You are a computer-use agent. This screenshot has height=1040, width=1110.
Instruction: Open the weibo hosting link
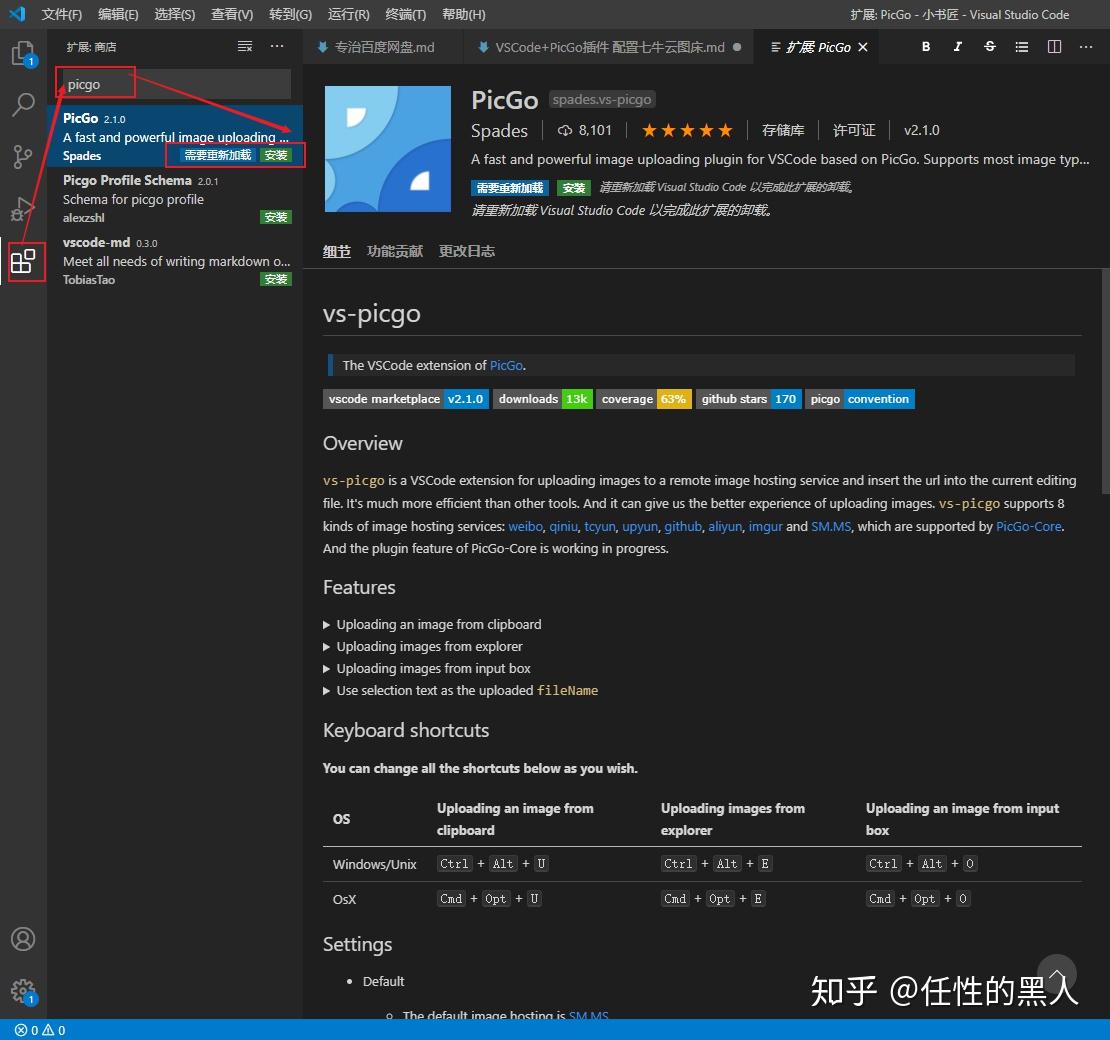pyautogui.click(x=525, y=527)
